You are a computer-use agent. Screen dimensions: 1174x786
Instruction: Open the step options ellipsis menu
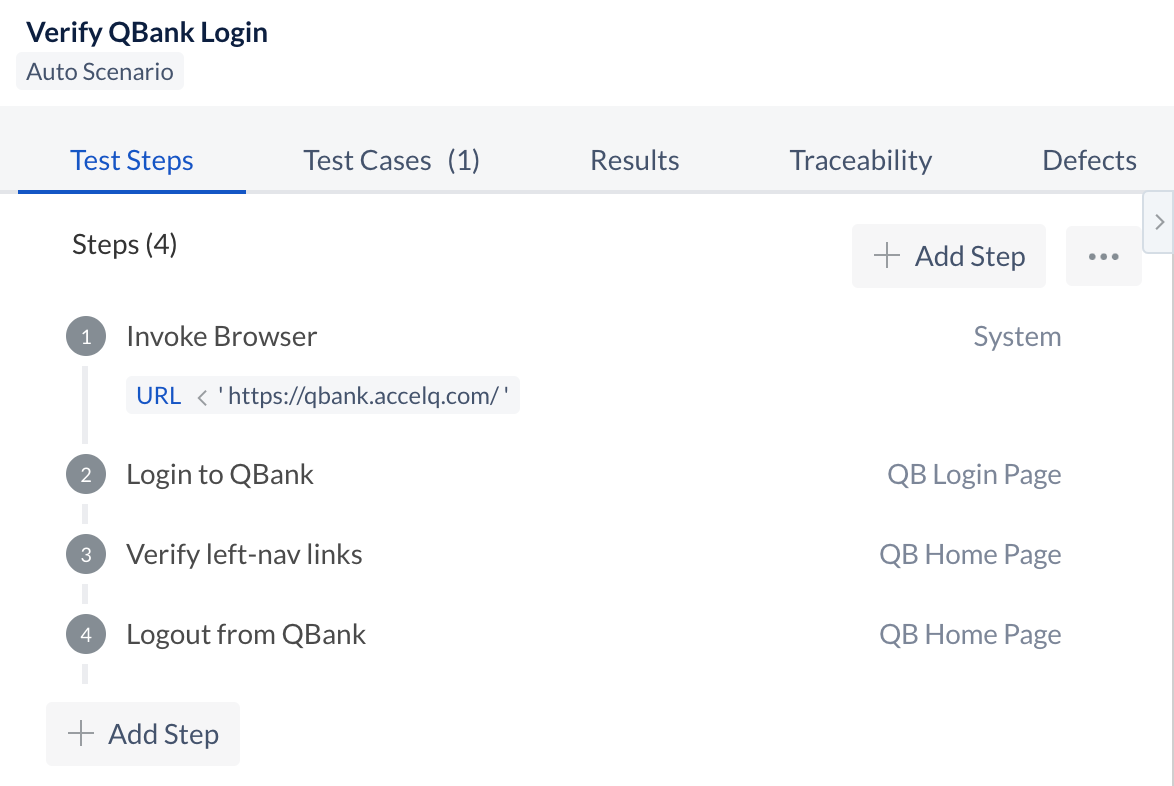click(1103, 256)
